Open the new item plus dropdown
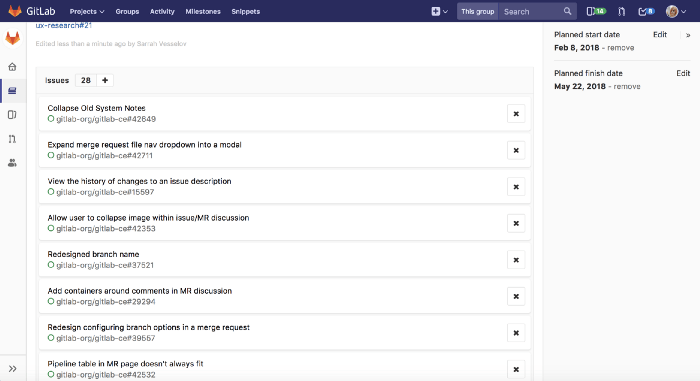700x381 pixels. (439, 12)
